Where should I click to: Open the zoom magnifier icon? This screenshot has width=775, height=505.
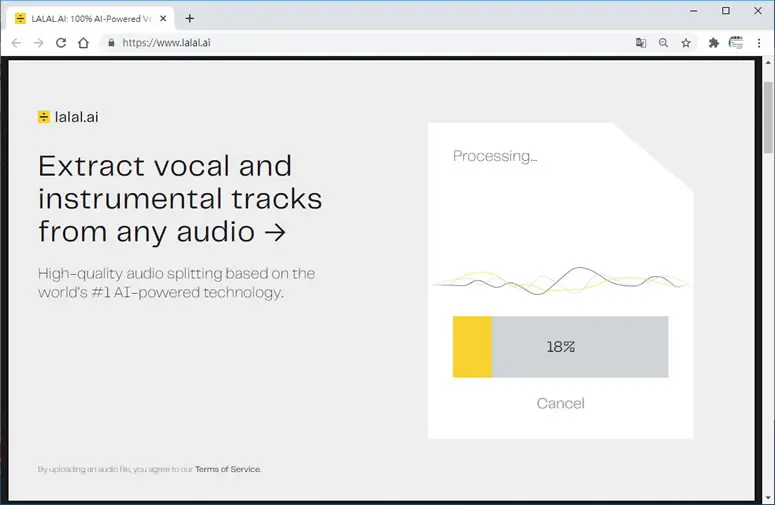(663, 43)
